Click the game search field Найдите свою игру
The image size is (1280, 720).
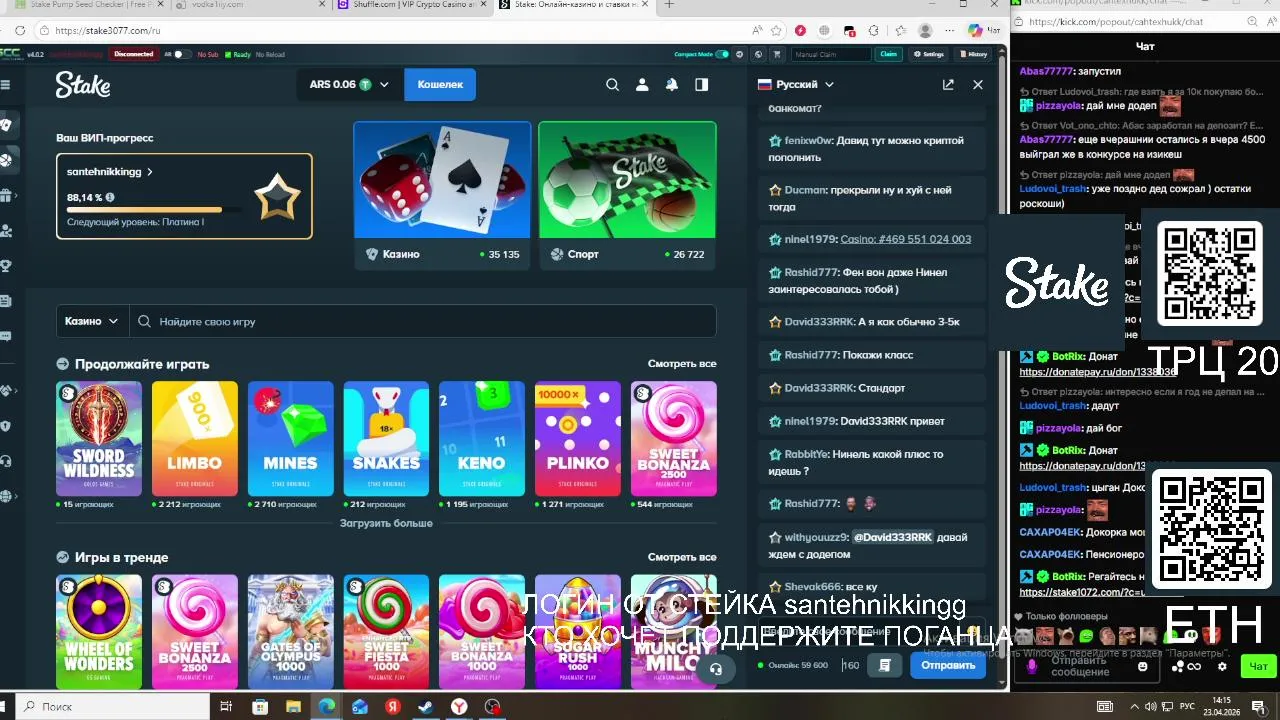click(x=423, y=321)
